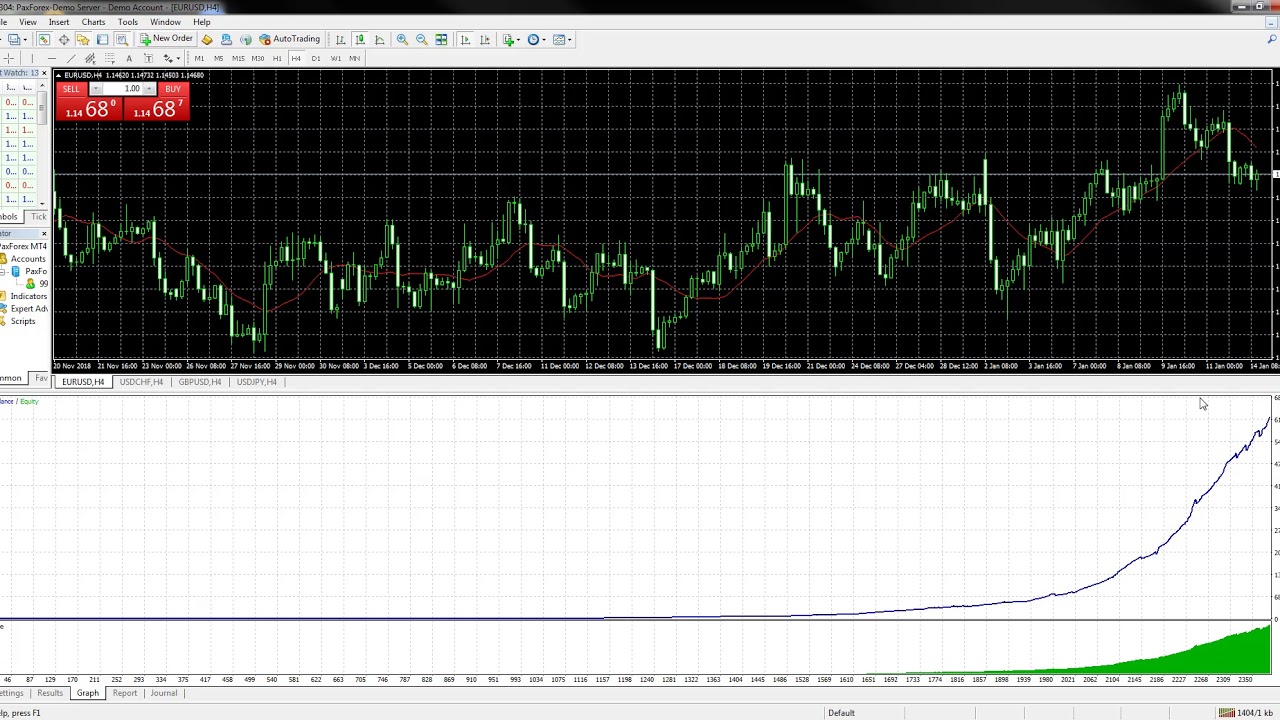Image resolution: width=1280 pixels, height=720 pixels.
Task: Switch to M15 timeframe
Action: click(238, 58)
